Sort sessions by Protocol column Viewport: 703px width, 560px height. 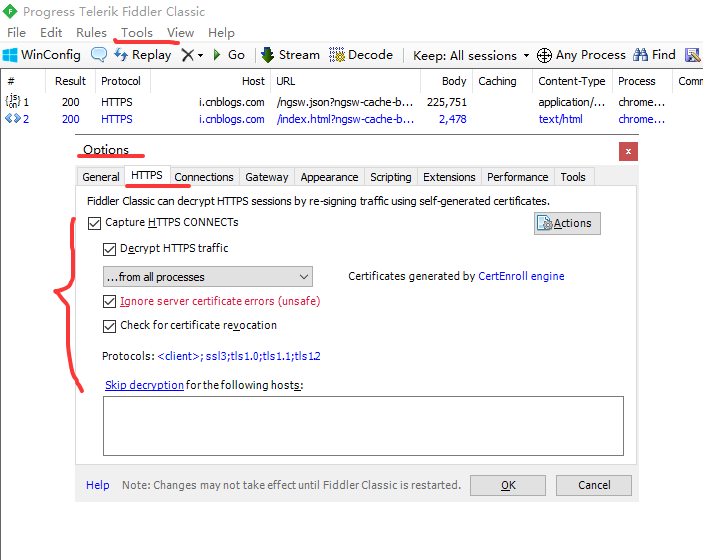[x=121, y=81]
